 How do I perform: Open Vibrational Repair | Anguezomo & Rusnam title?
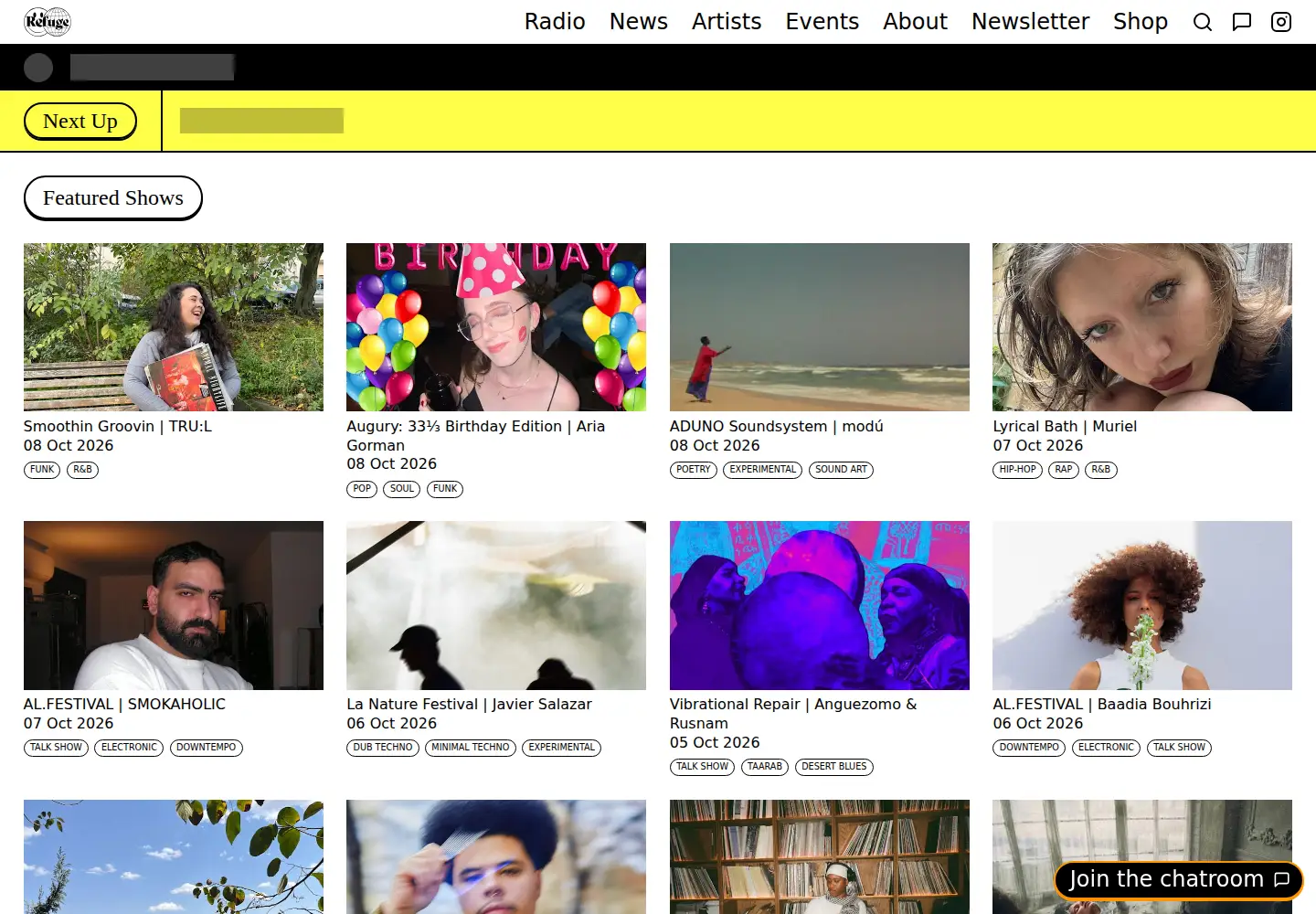793,714
